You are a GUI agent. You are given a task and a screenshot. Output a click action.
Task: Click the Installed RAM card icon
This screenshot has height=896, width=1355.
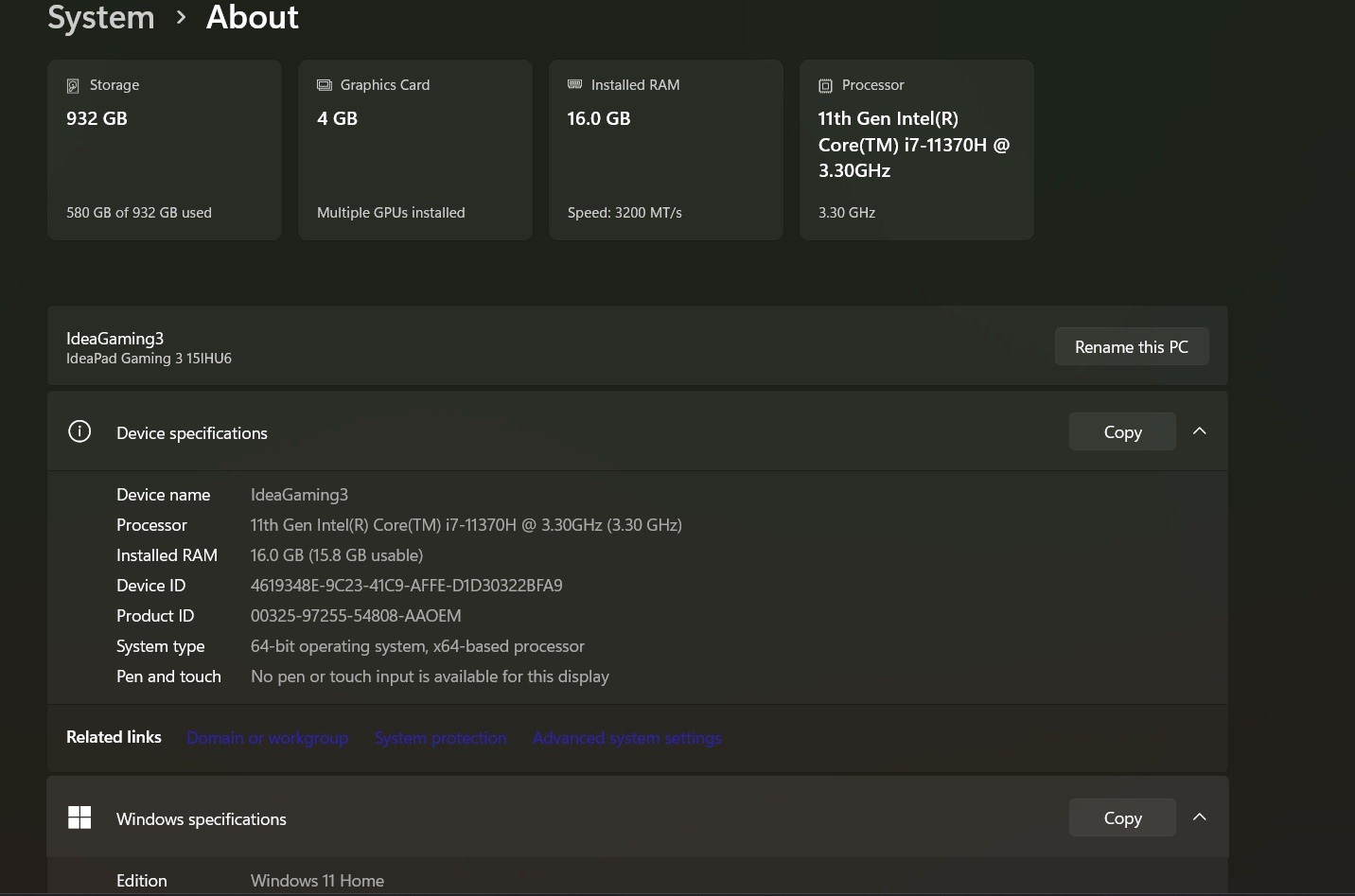pos(574,85)
